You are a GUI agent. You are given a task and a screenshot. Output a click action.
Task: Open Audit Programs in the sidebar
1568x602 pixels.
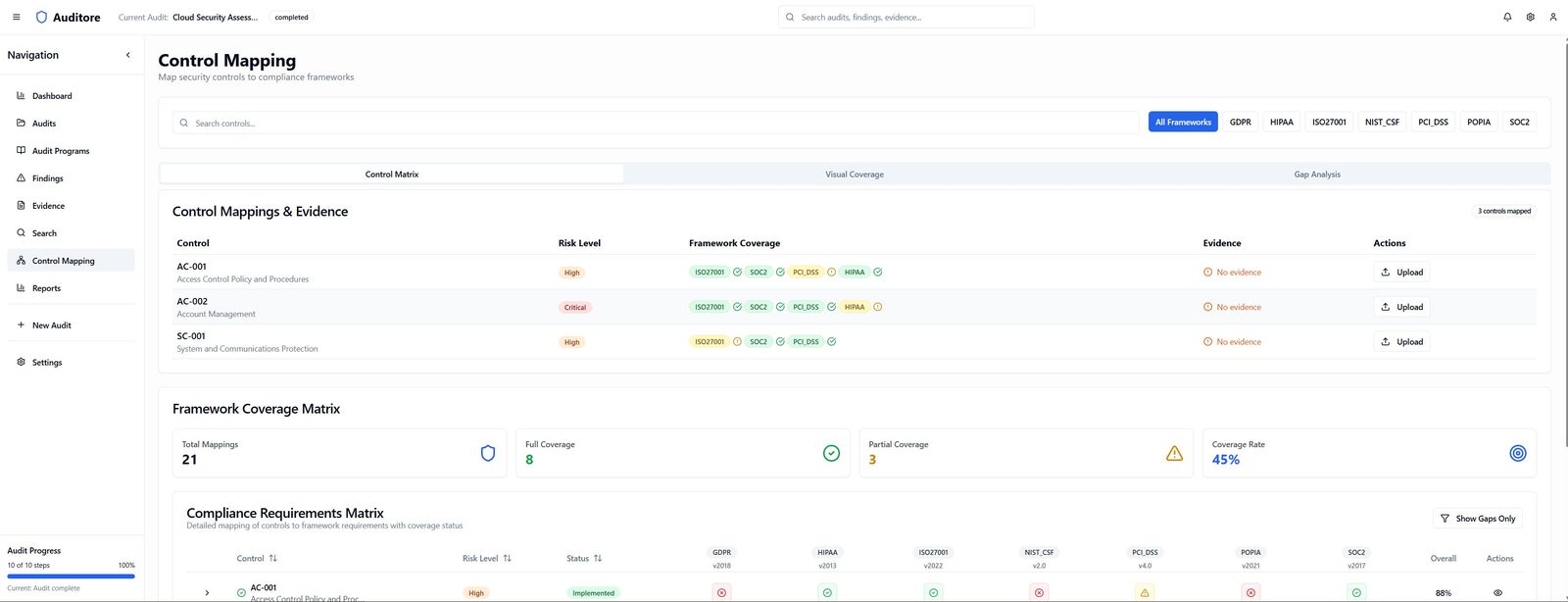coord(71,151)
